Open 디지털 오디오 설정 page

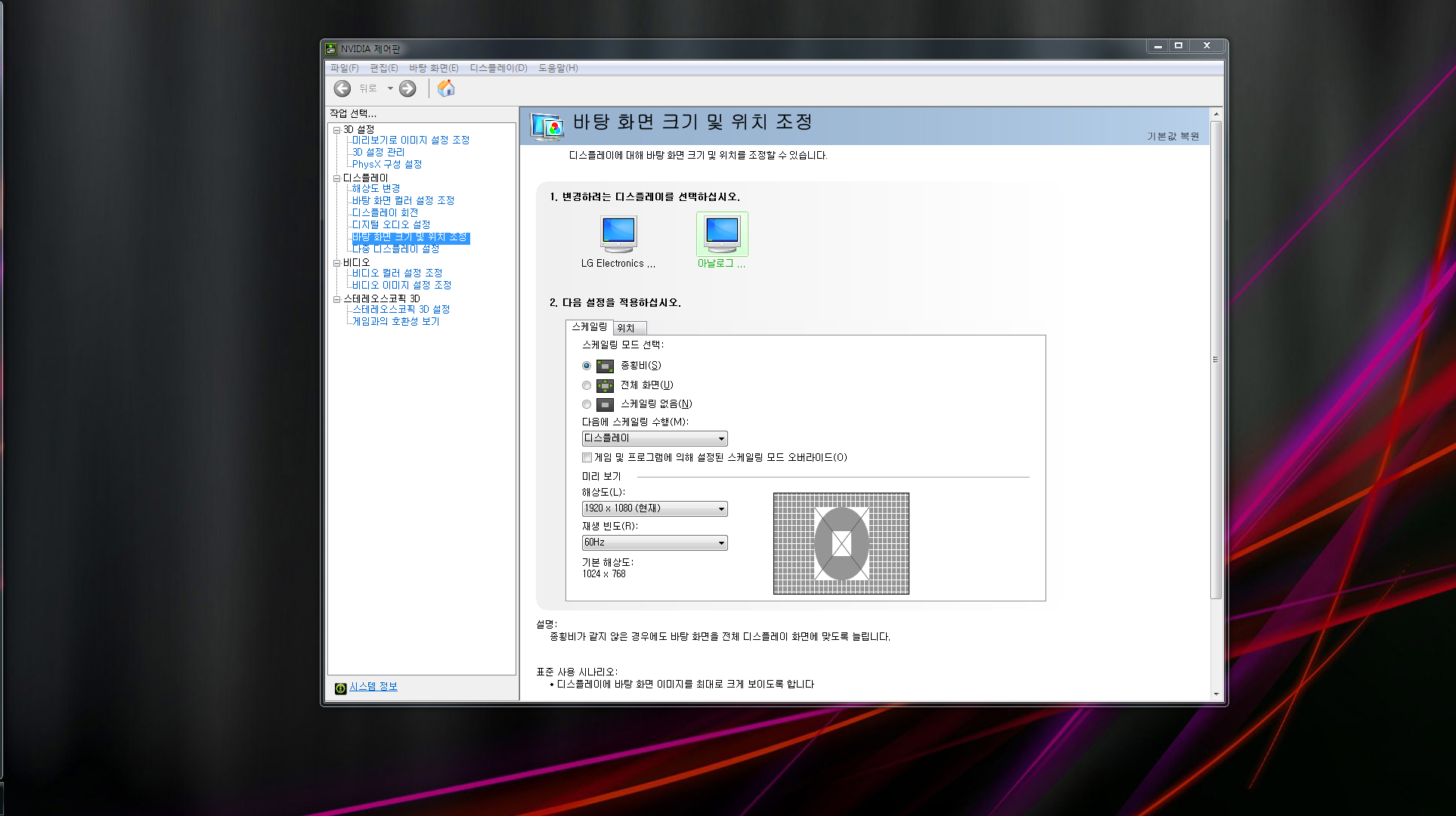click(391, 225)
